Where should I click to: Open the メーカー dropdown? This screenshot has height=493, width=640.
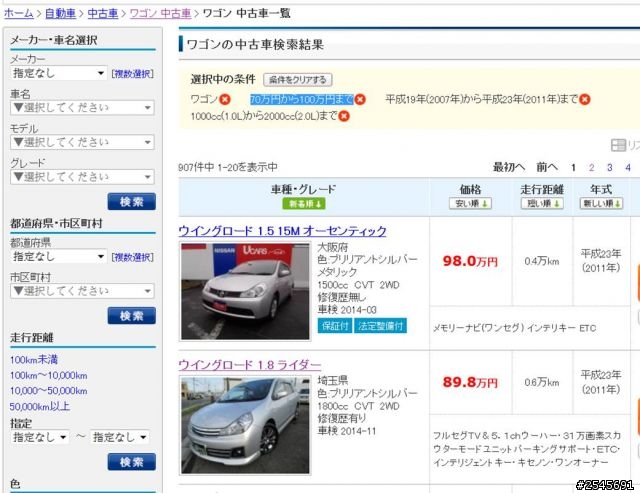pyautogui.click(x=59, y=73)
